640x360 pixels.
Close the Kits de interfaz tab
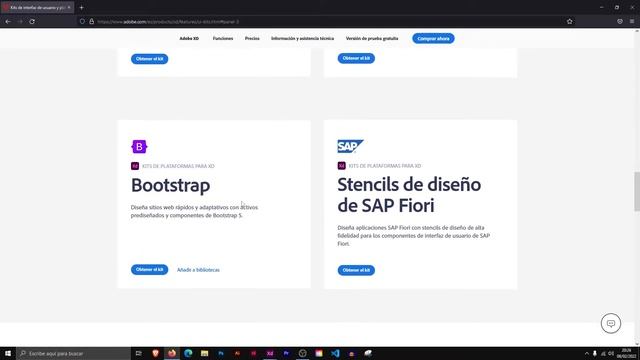(x=69, y=7)
